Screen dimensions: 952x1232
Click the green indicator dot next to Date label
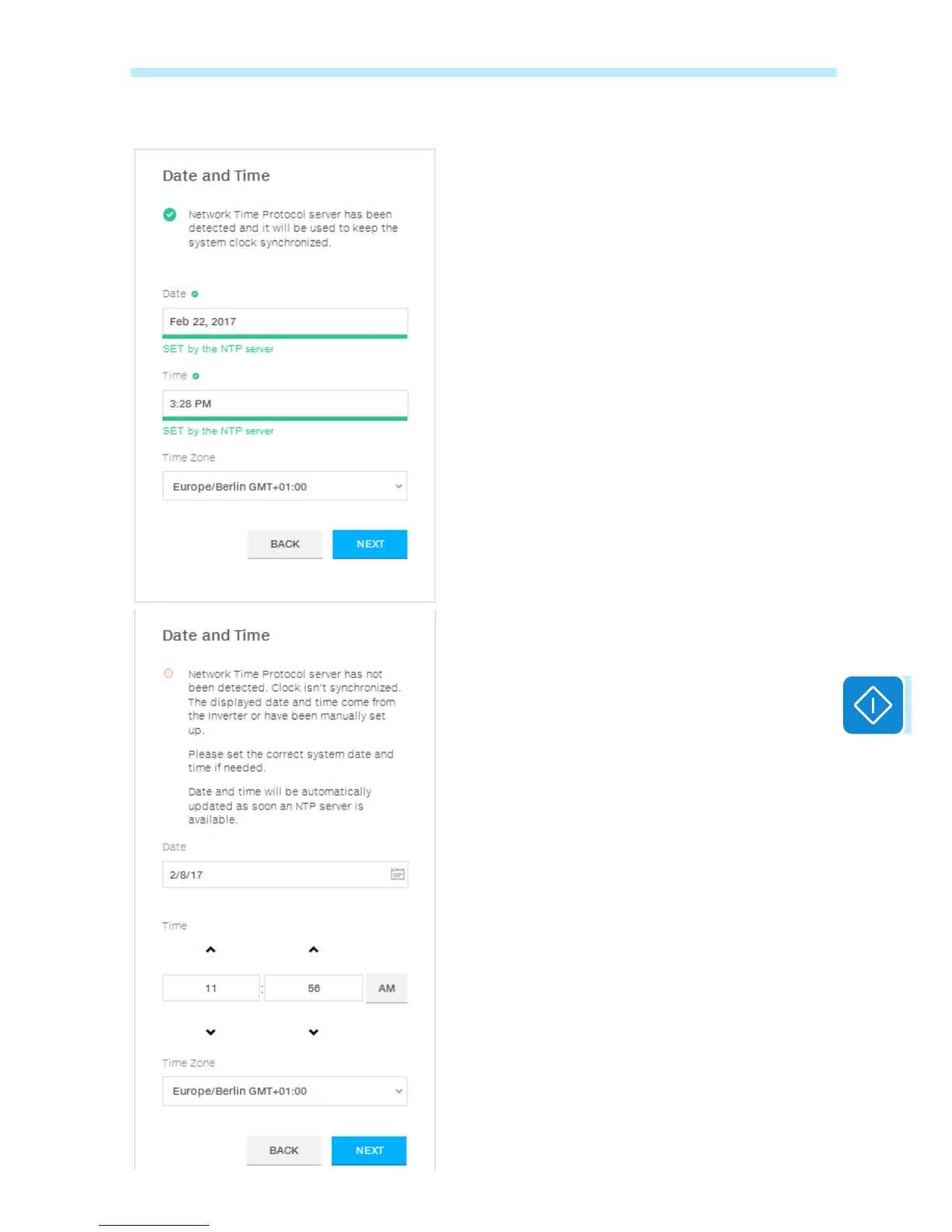194,294
